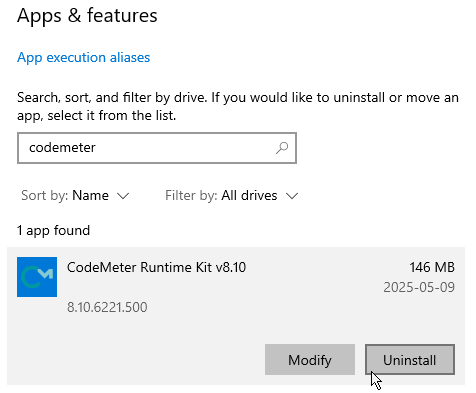Open the Sort by Name dropdown
The width and height of the screenshot is (476, 393).
coord(75,195)
